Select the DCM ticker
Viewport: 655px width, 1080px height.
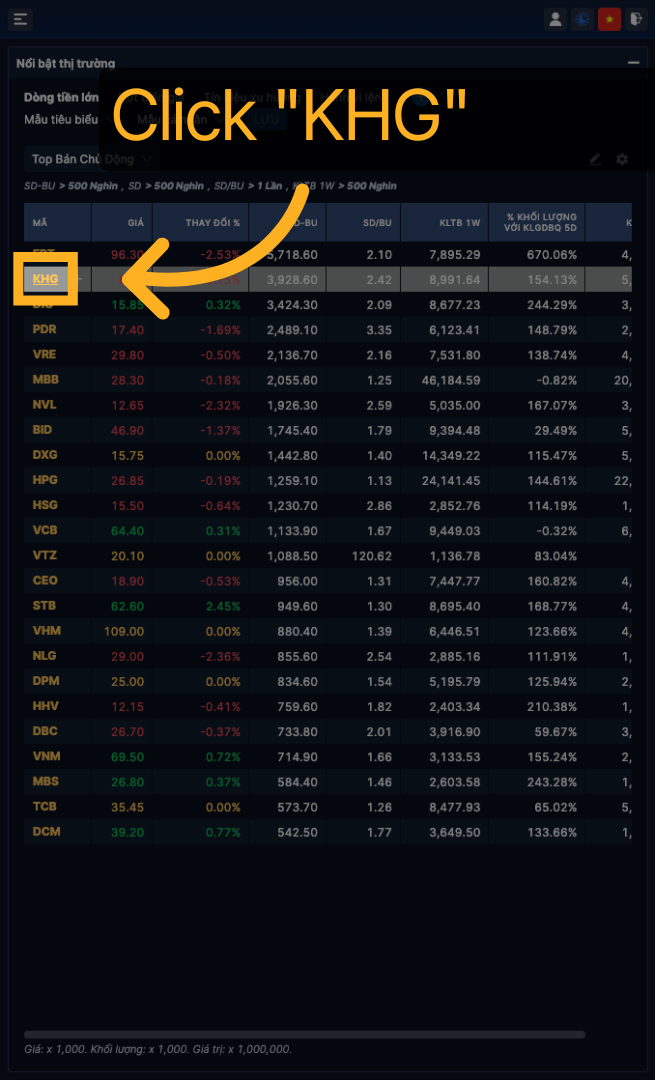pyautogui.click(x=47, y=831)
